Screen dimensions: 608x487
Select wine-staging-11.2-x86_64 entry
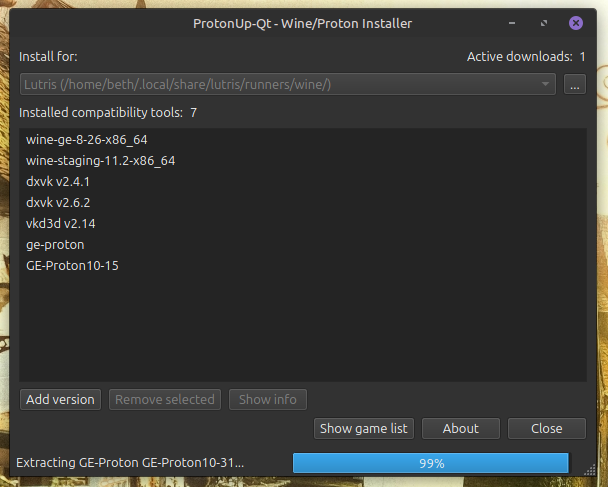tap(302, 161)
